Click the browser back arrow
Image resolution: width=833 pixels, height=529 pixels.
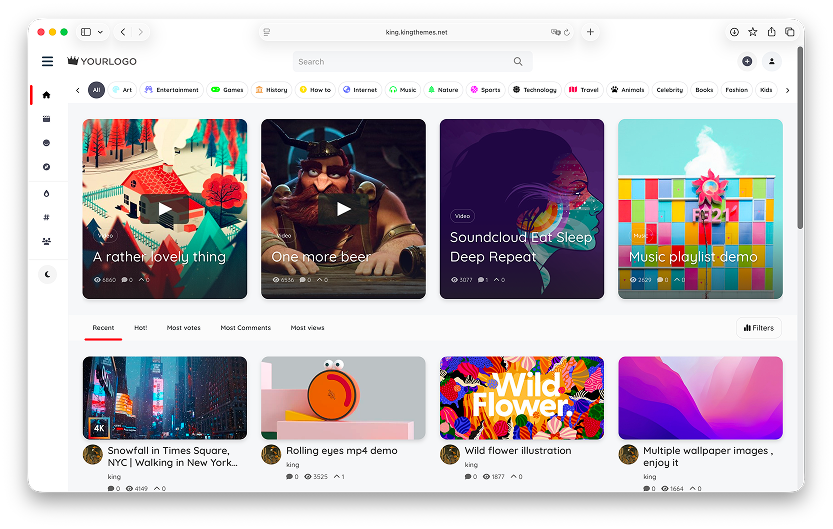[x=123, y=32]
